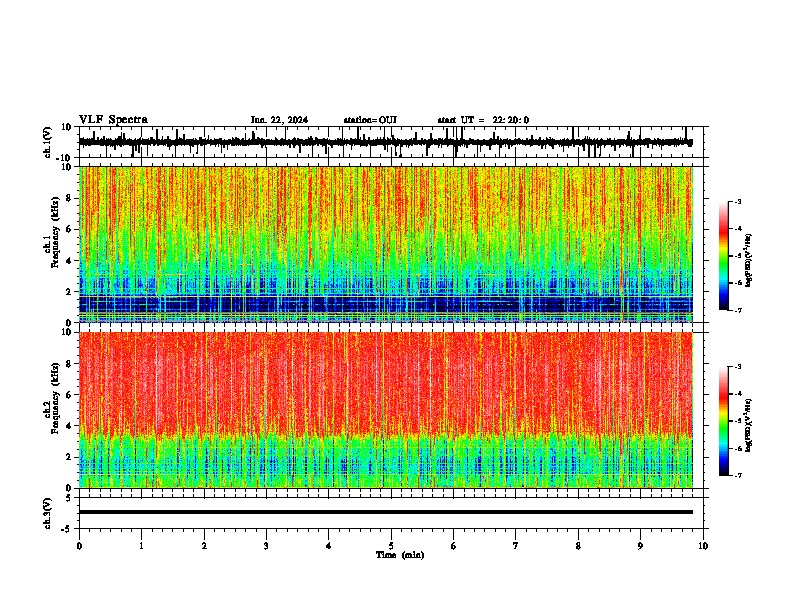This screenshot has height=612, width=792.
Task: Click the ch.1 spectrogram color scale bar
Action: [x=724, y=256]
